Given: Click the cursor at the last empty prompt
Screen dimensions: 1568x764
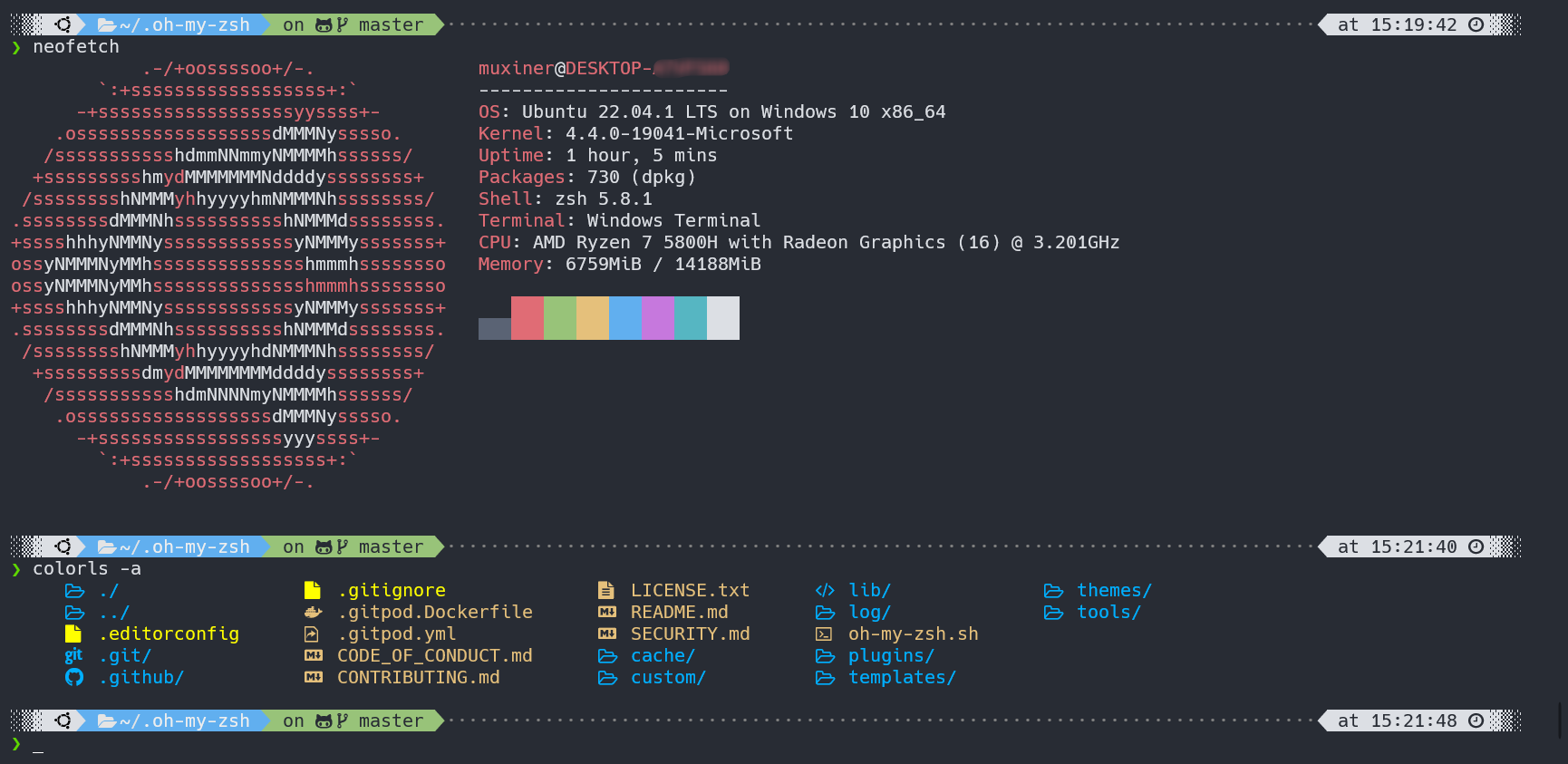Looking at the screenshot, I should pyautogui.click(x=38, y=749).
